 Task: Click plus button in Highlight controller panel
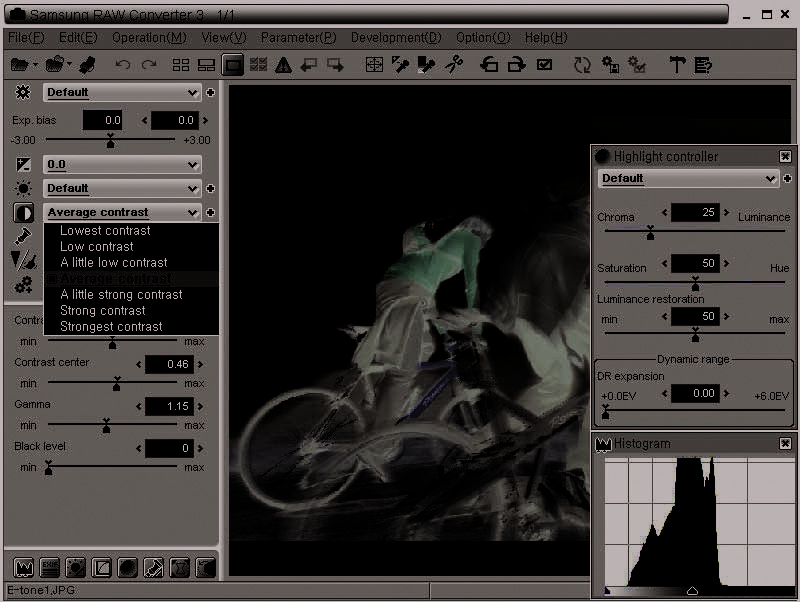(787, 179)
